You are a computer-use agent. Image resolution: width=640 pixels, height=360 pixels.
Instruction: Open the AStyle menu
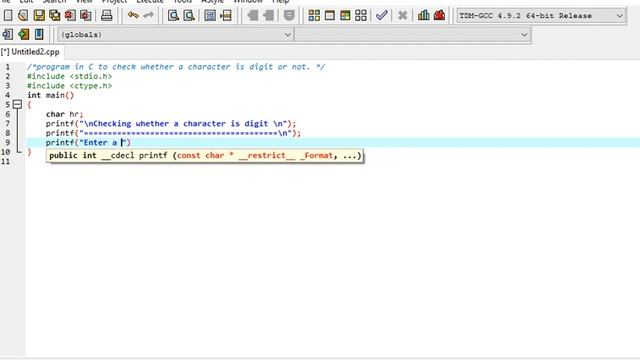click(x=212, y=1)
